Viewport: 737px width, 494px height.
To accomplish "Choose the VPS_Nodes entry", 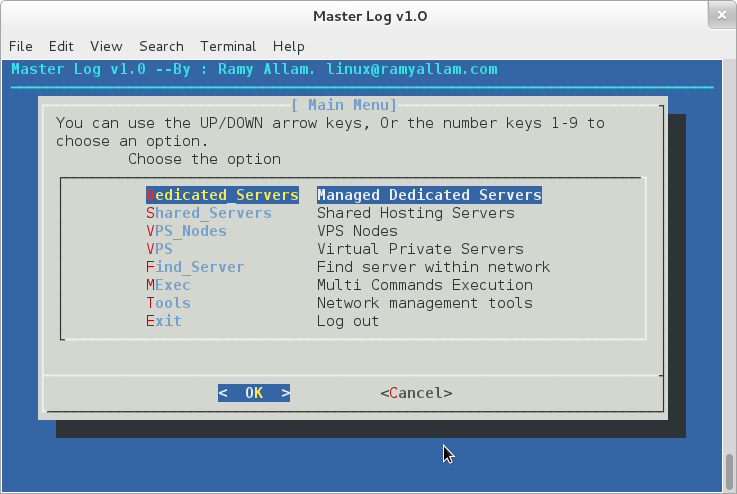I will point(186,231).
